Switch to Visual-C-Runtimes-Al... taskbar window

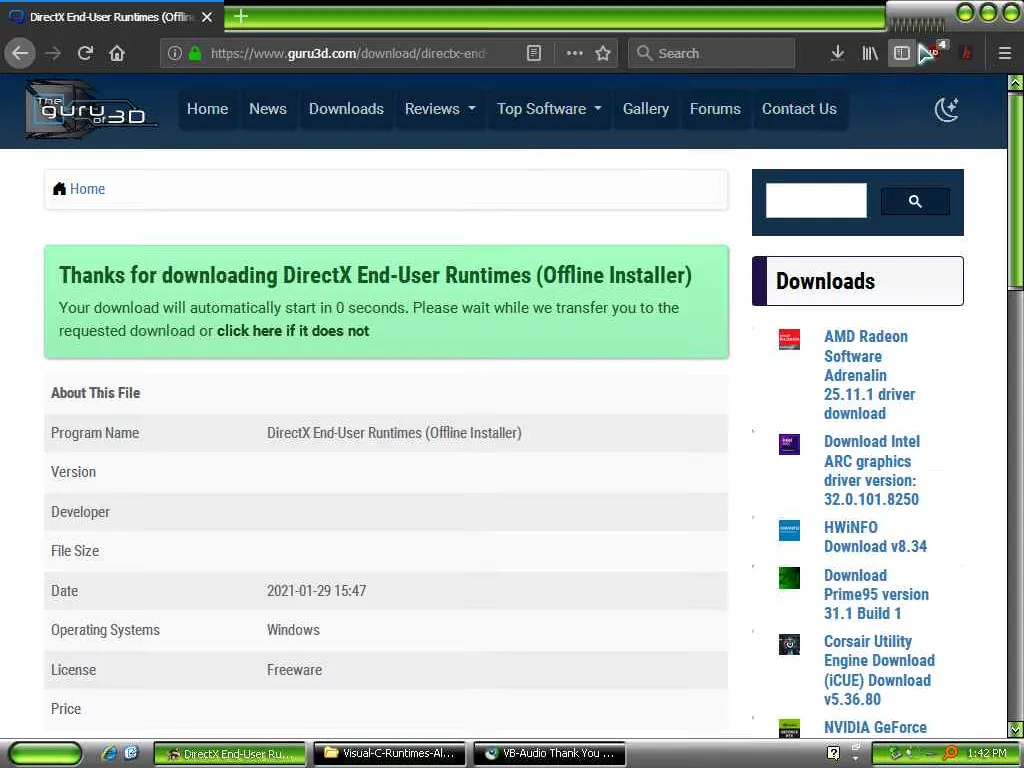pos(390,754)
